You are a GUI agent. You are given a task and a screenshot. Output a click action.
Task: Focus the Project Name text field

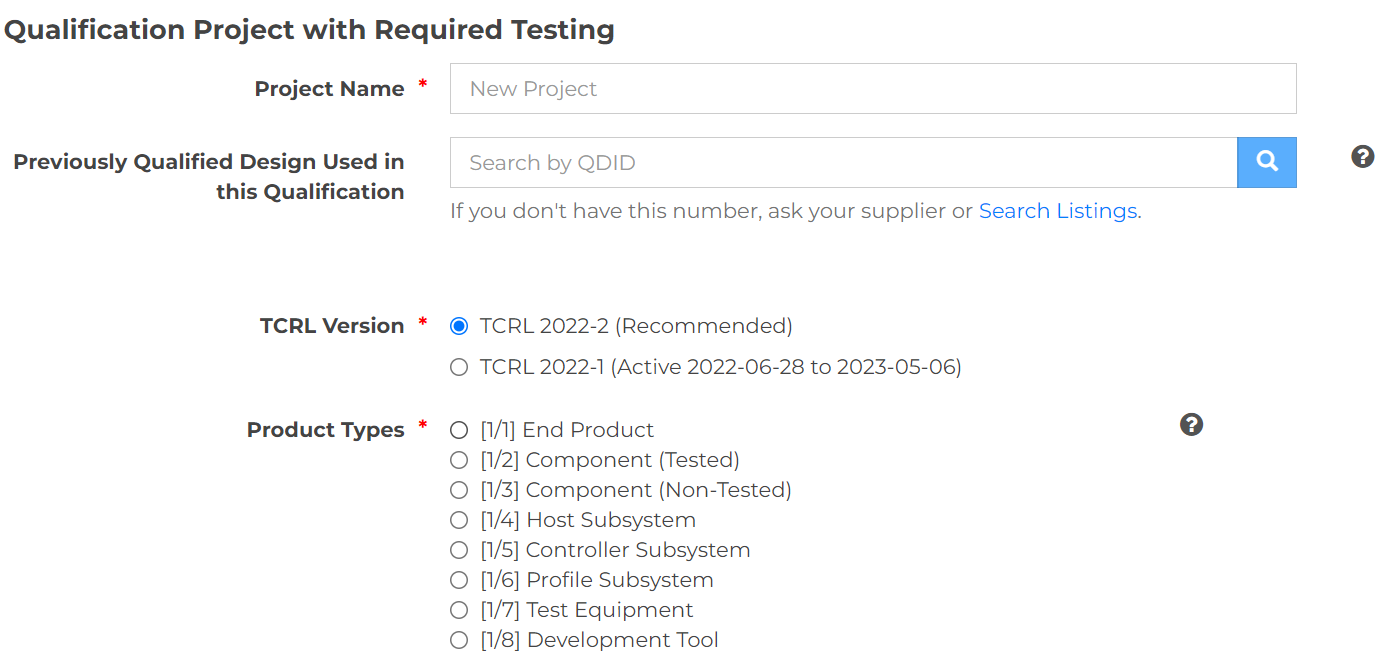872,89
